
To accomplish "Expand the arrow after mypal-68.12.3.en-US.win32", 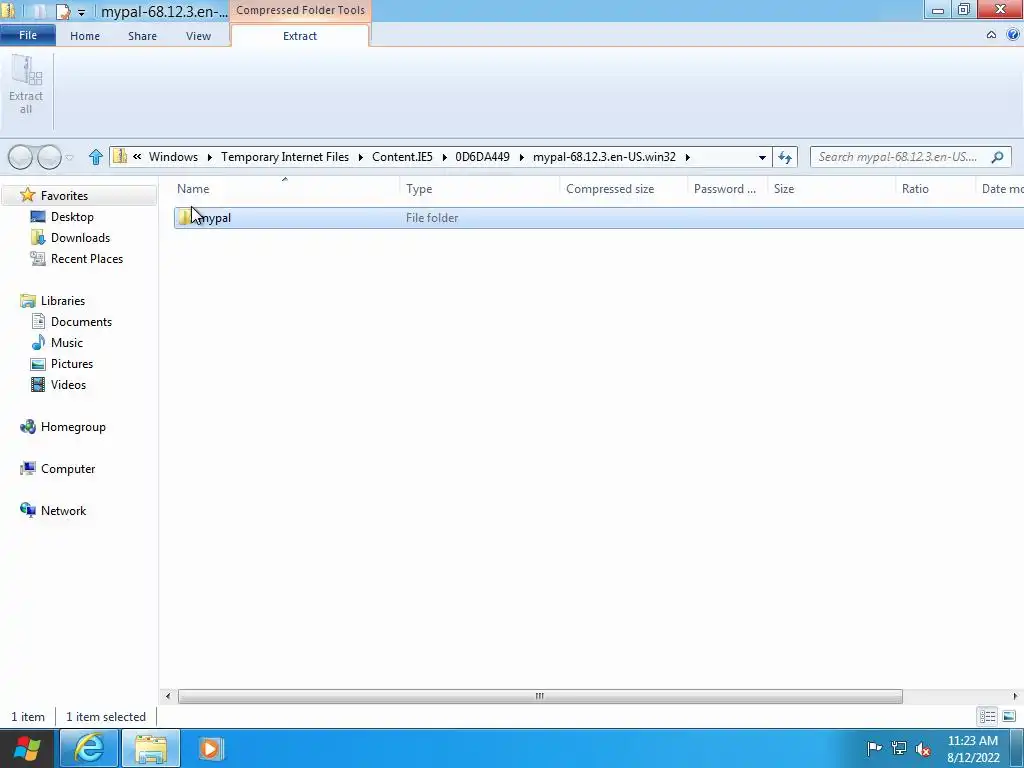I will pyautogui.click(x=688, y=157).
